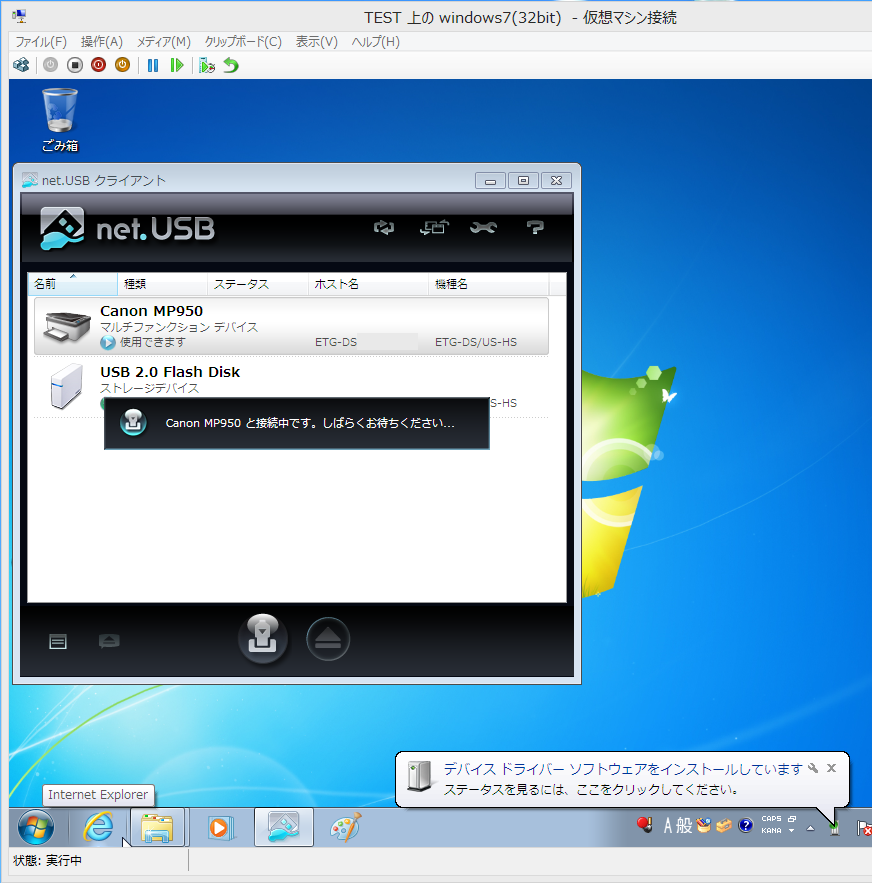Click the flash disk storage thumbnail
The width and height of the screenshot is (872, 883).
click(66, 386)
